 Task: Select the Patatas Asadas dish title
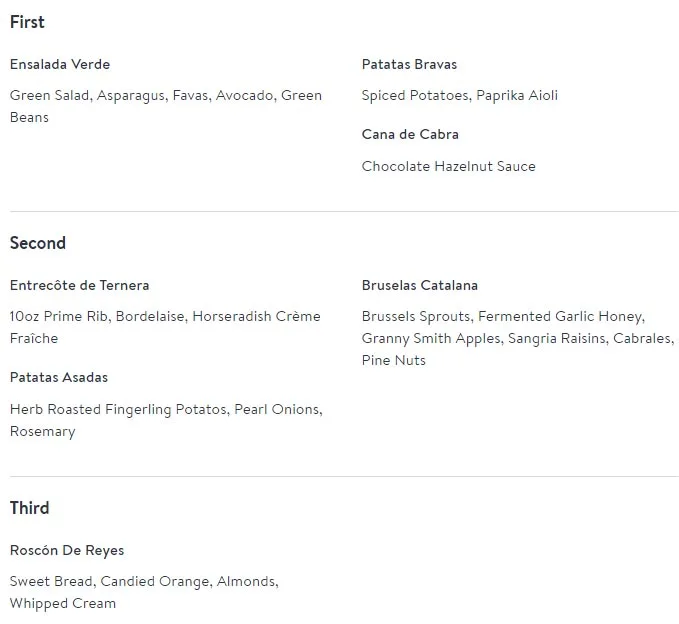59,377
